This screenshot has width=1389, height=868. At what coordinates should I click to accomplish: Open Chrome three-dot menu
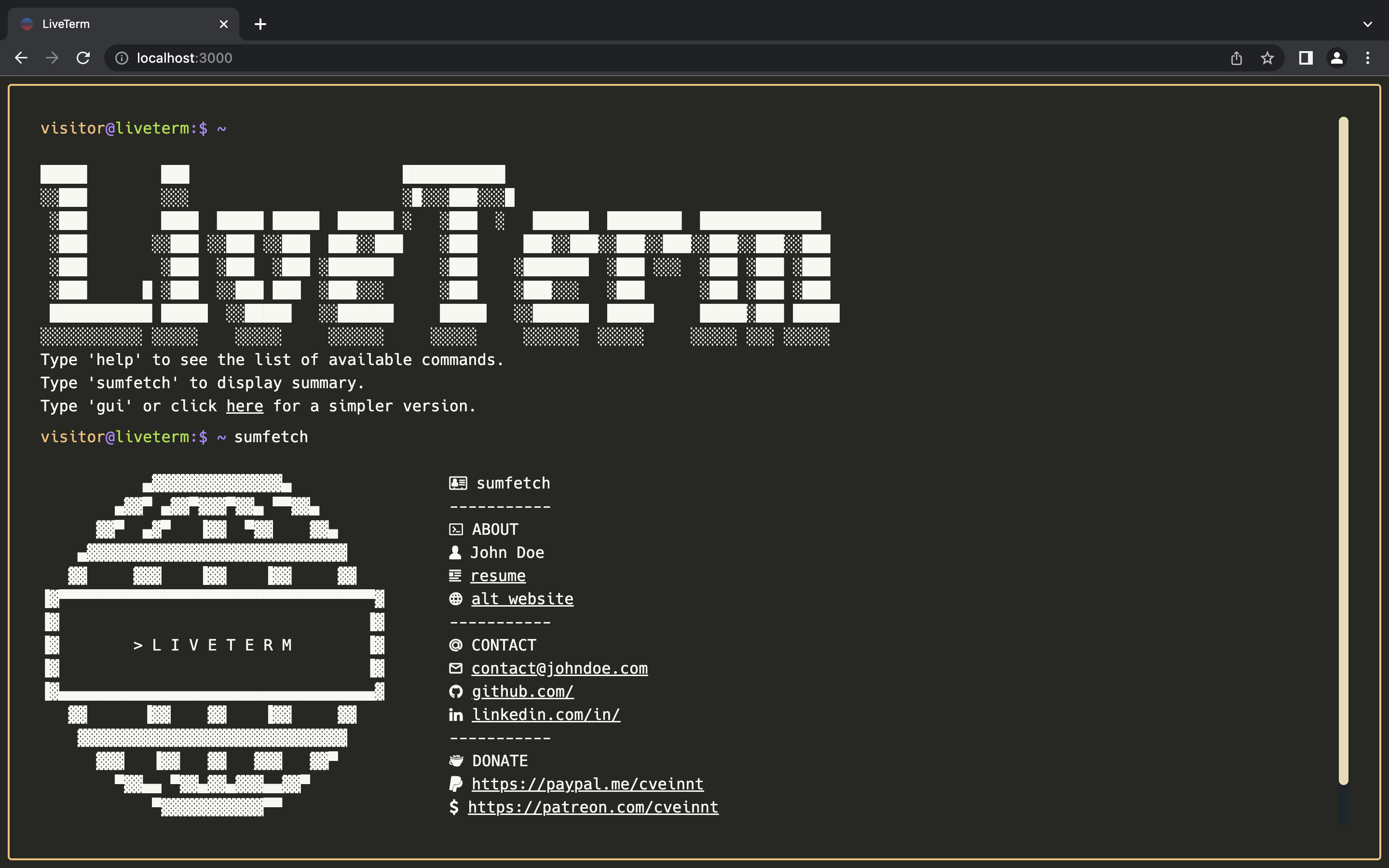(x=1368, y=58)
